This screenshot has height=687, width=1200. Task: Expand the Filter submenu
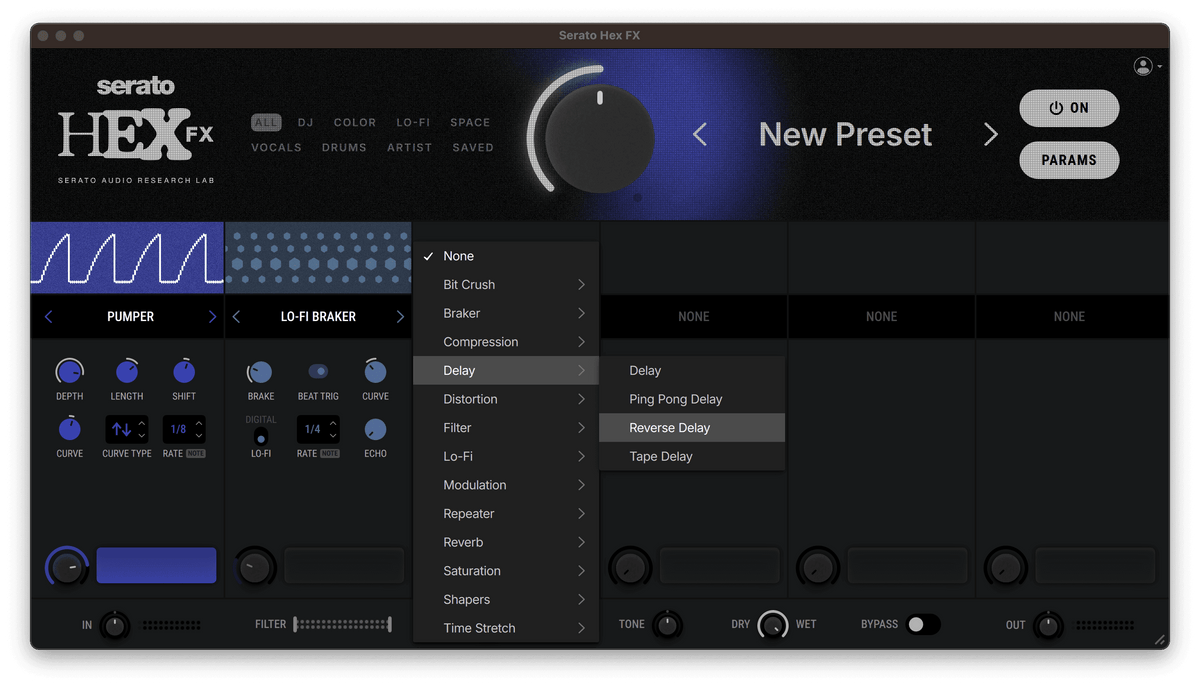tap(506, 428)
